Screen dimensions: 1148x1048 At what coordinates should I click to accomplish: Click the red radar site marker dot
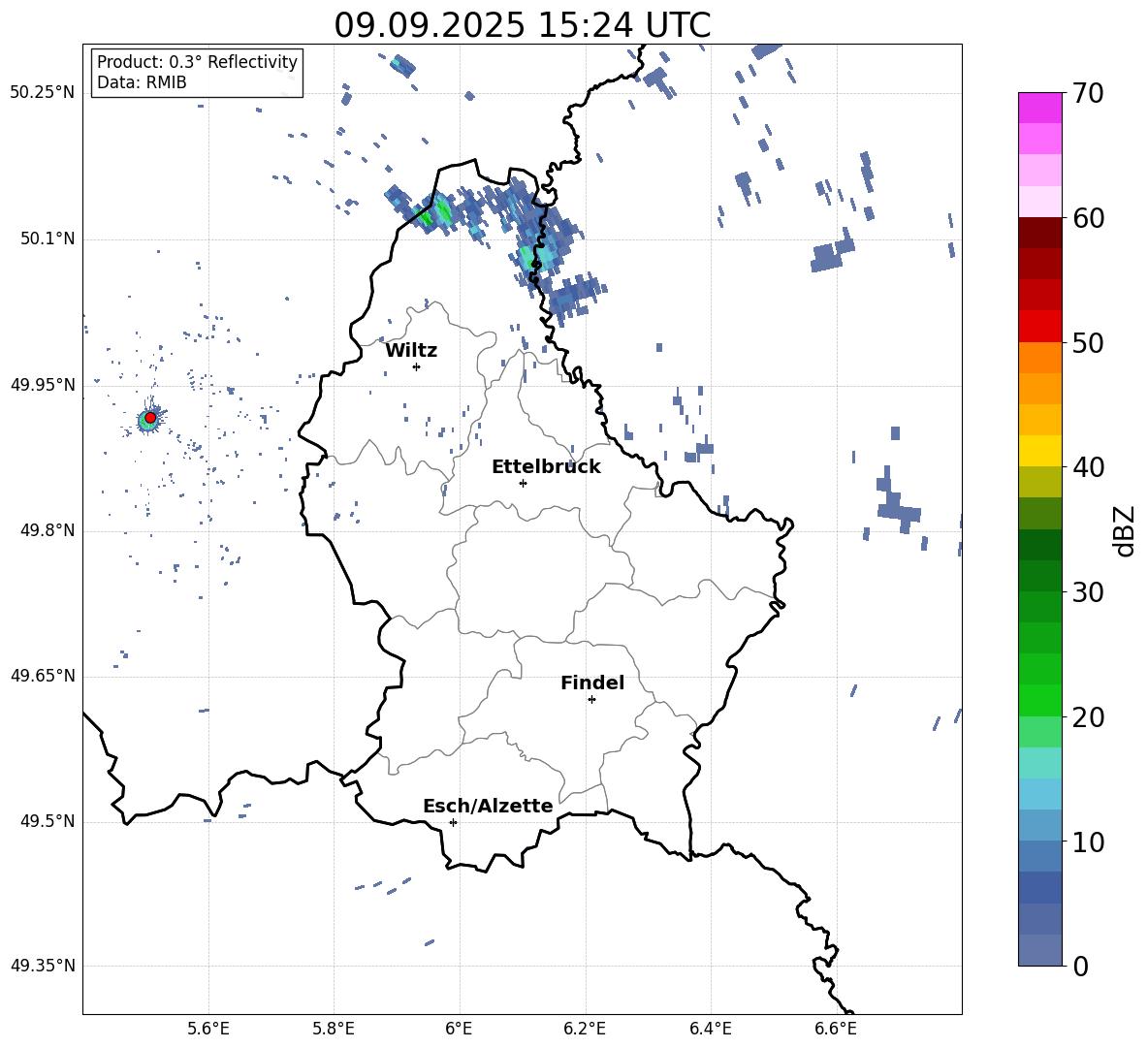pos(150,418)
